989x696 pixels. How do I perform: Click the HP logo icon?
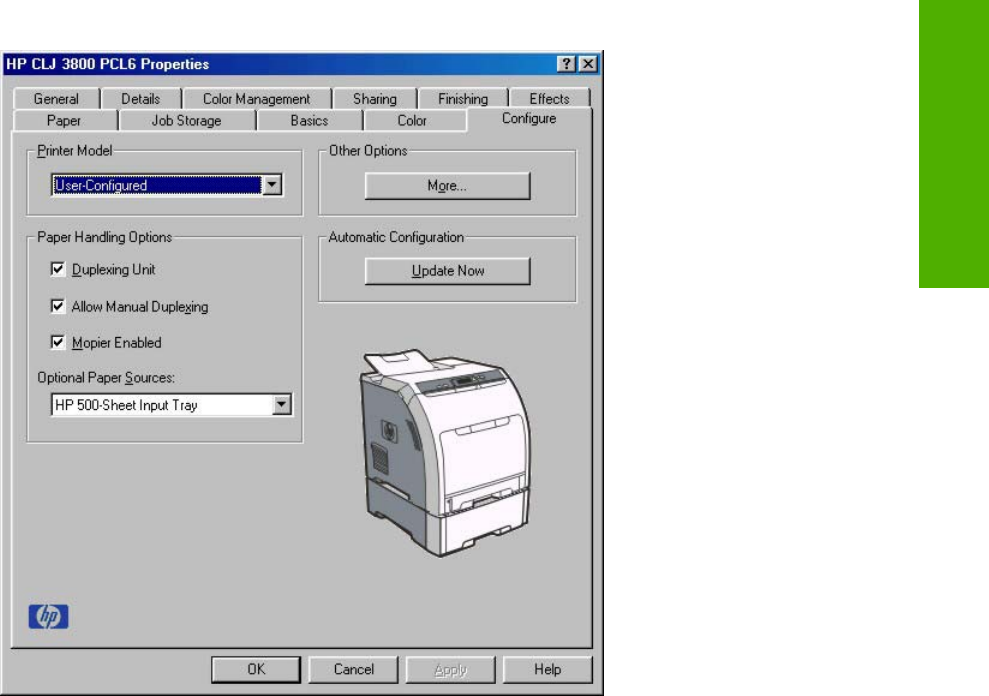49,616
